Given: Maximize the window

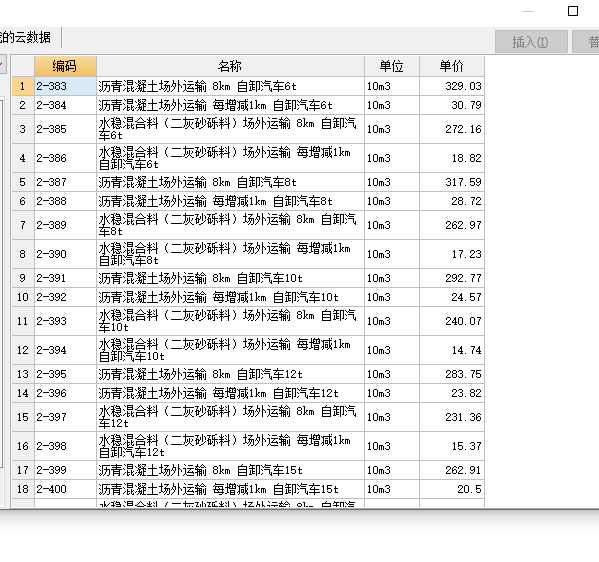Looking at the screenshot, I should point(573,11).
